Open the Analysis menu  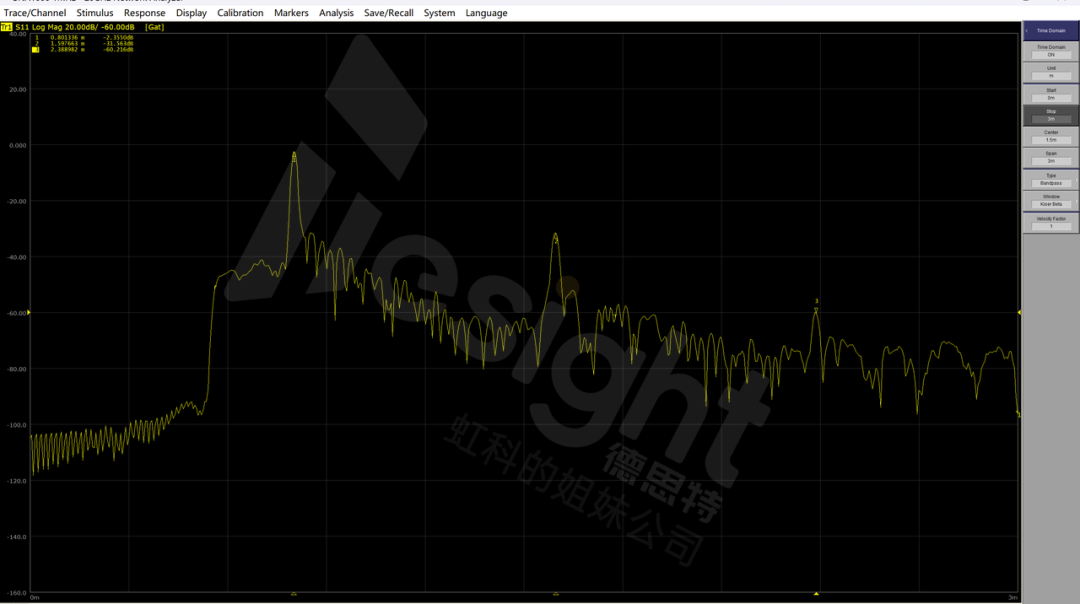tap(336, 13)
